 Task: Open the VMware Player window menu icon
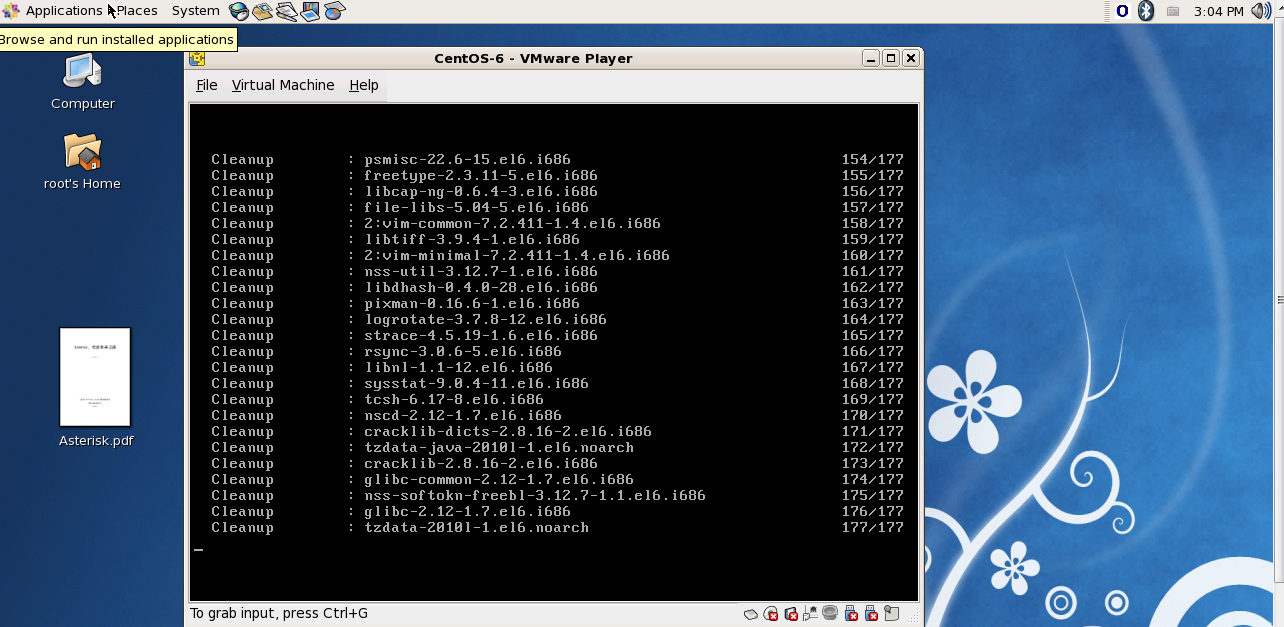pyautogui.click(x=197, y=58)
